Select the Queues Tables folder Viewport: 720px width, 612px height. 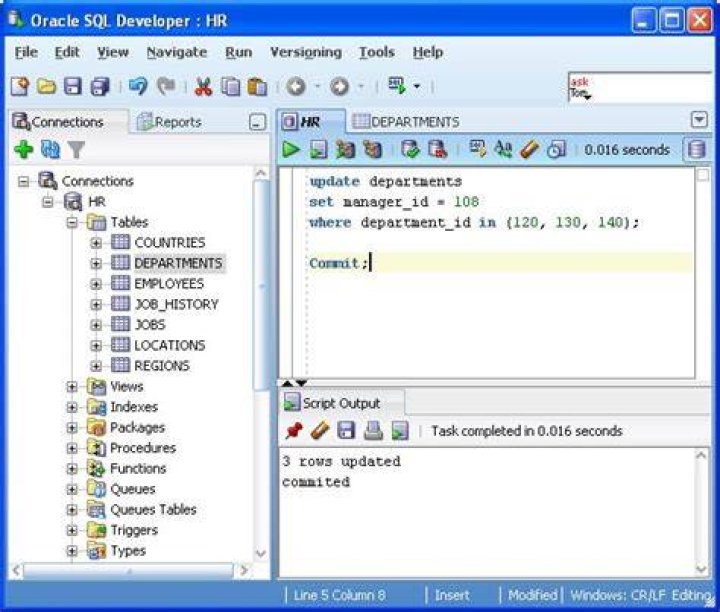point(153,510)
